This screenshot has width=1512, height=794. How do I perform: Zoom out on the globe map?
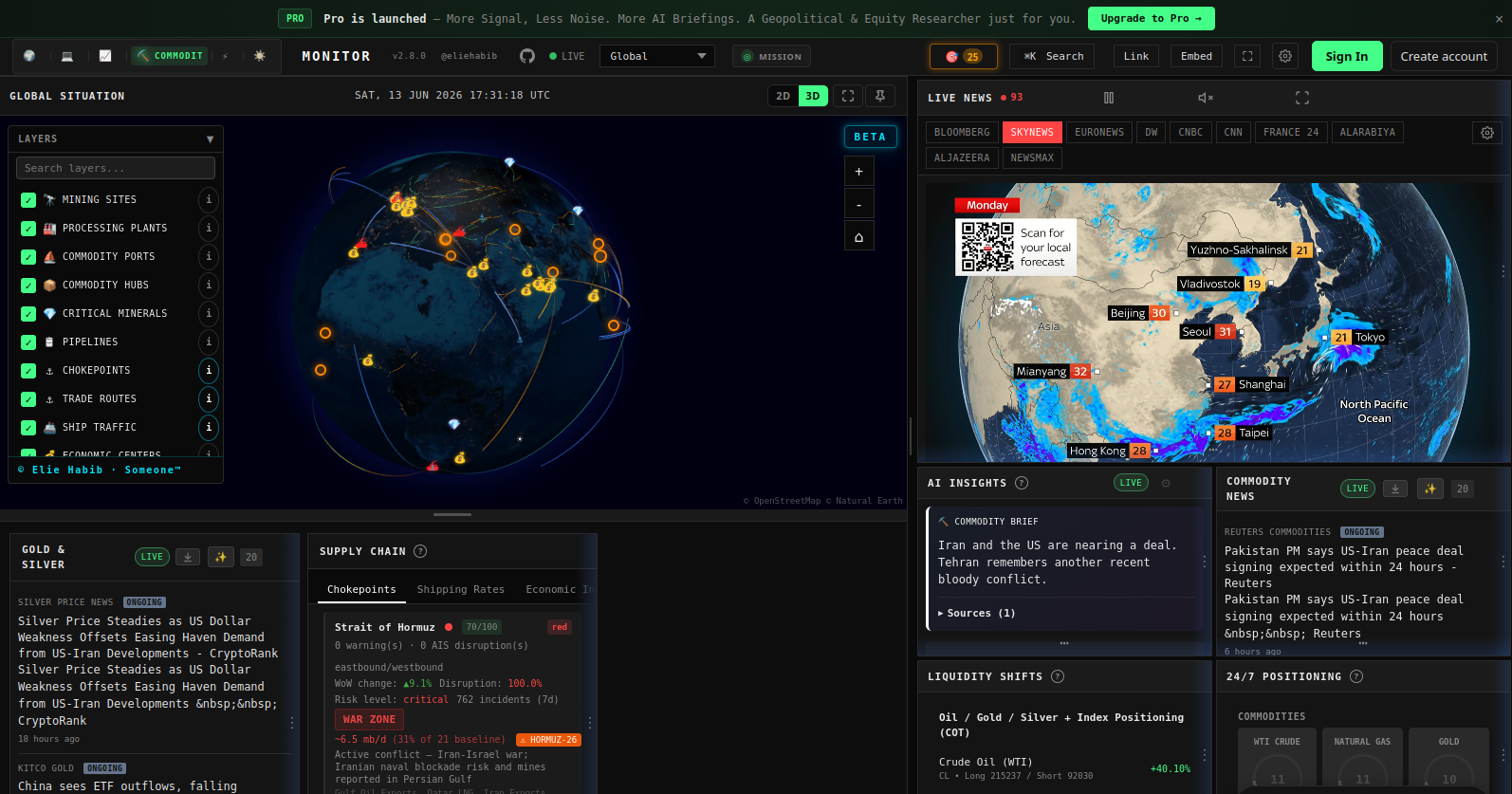(x=858, y=204)
